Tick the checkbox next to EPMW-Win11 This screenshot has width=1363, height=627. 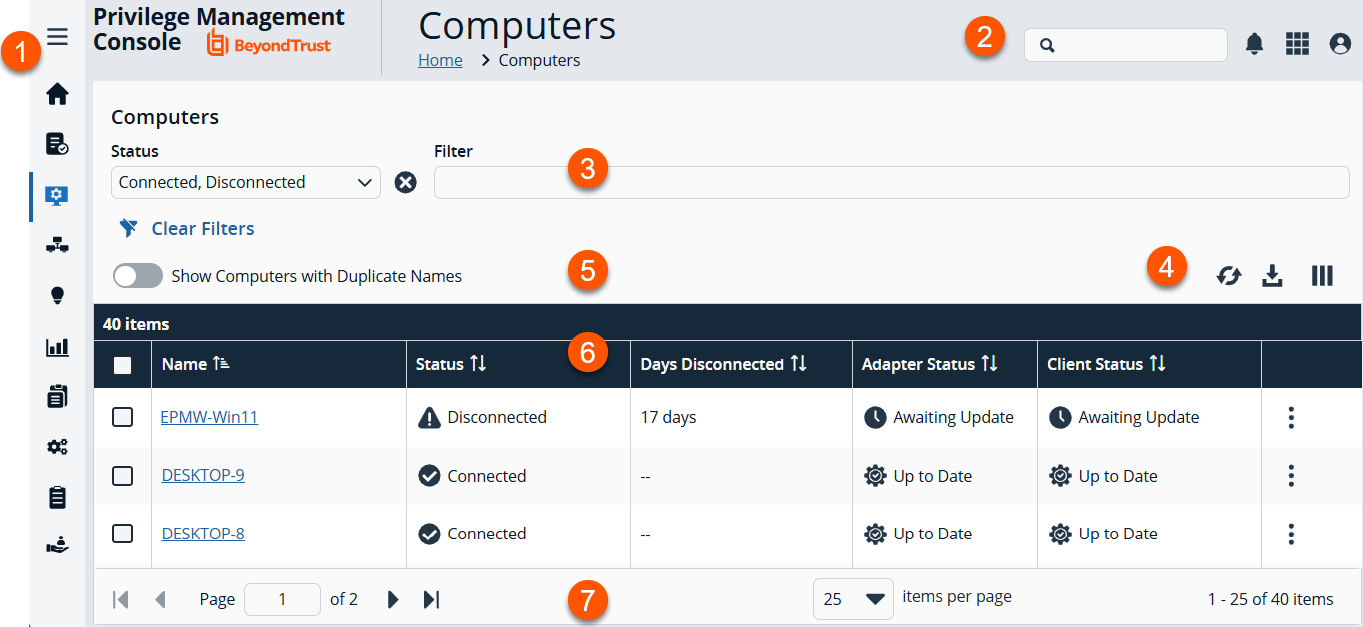coord(122,417)
